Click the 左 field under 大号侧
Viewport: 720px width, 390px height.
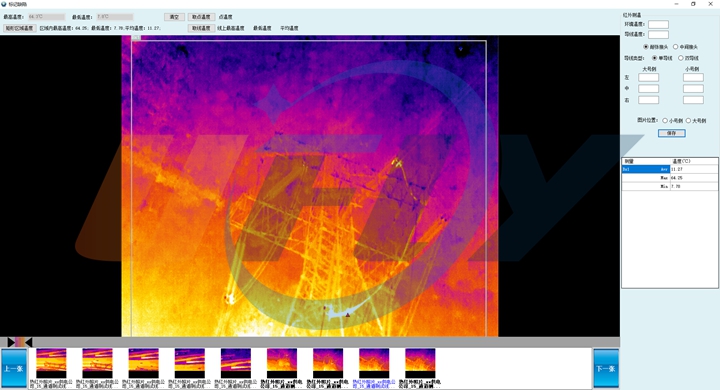648,78
